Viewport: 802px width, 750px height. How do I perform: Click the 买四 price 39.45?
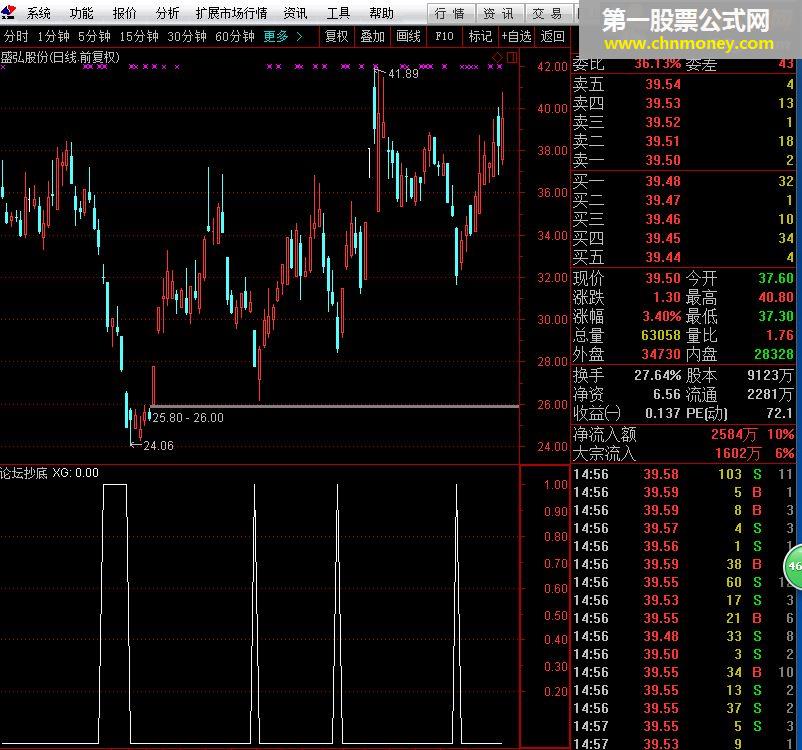(663, 238)
